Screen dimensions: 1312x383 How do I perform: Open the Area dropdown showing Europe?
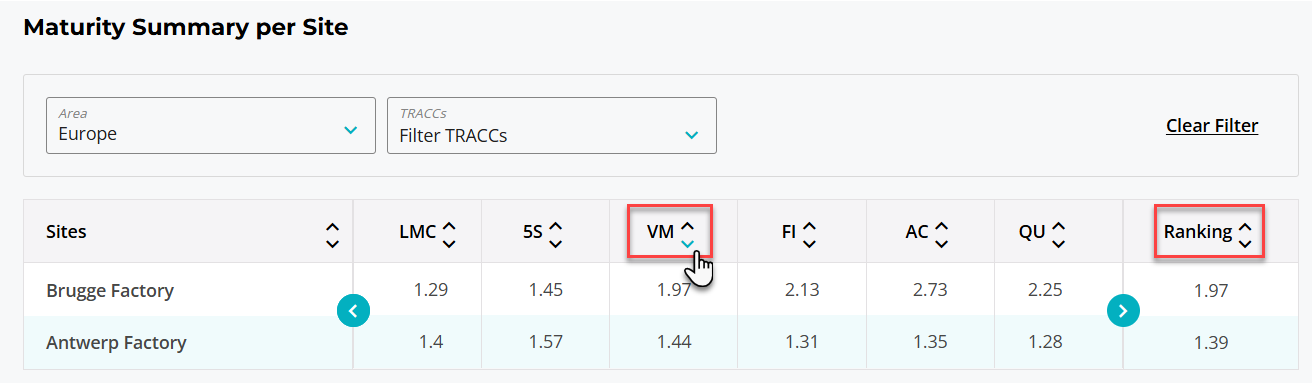coord(211,125)
